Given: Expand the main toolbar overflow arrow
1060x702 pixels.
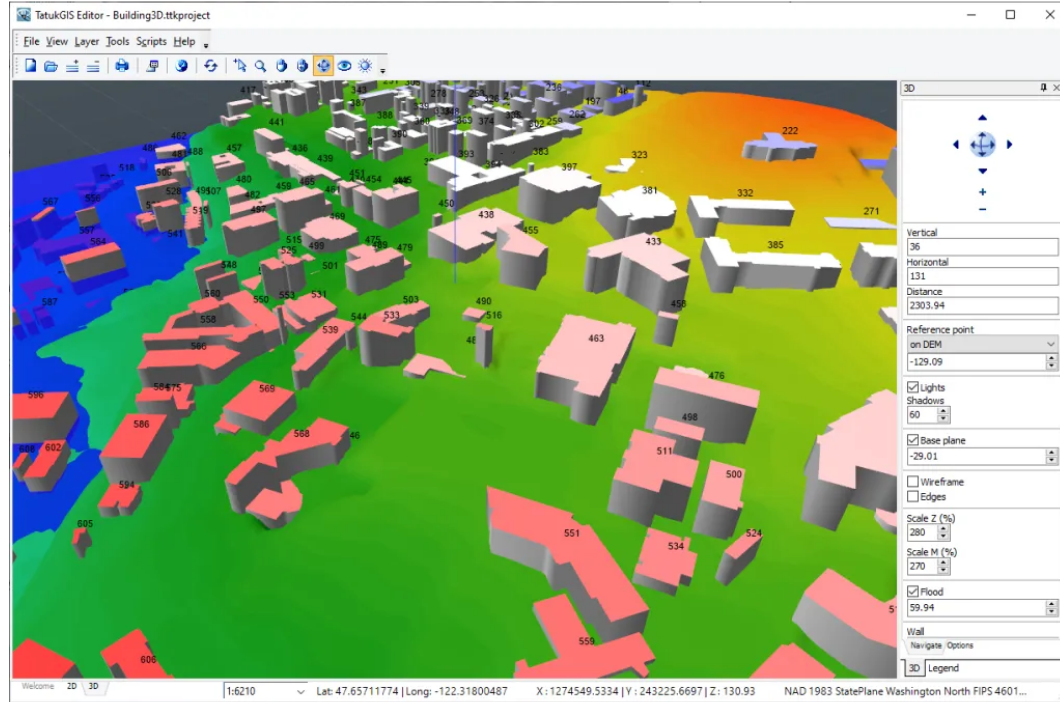Looking at the screenshot, I should [x=383, y=71].
